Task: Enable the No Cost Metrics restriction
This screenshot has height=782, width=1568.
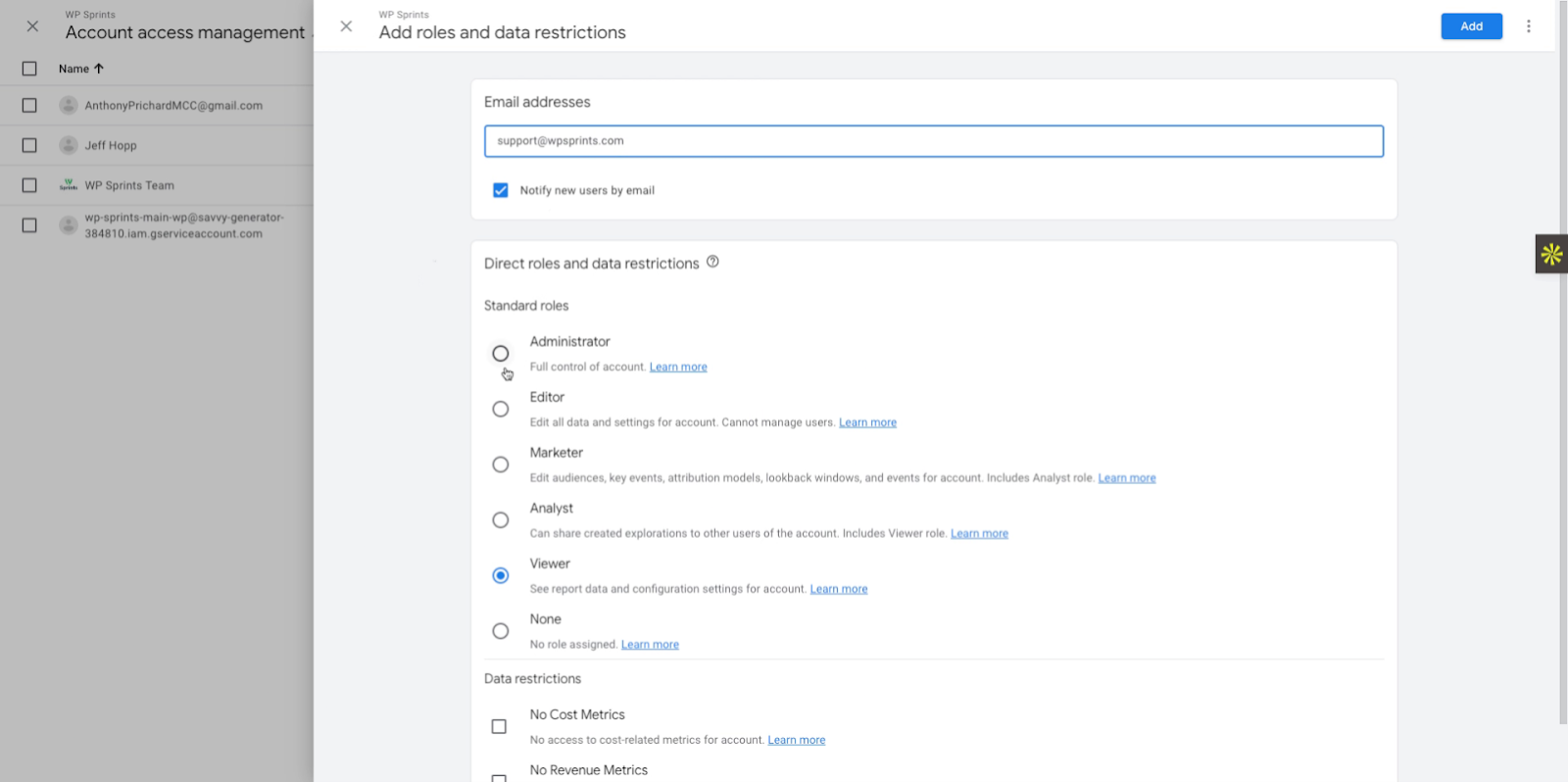Action: point(499,726)
